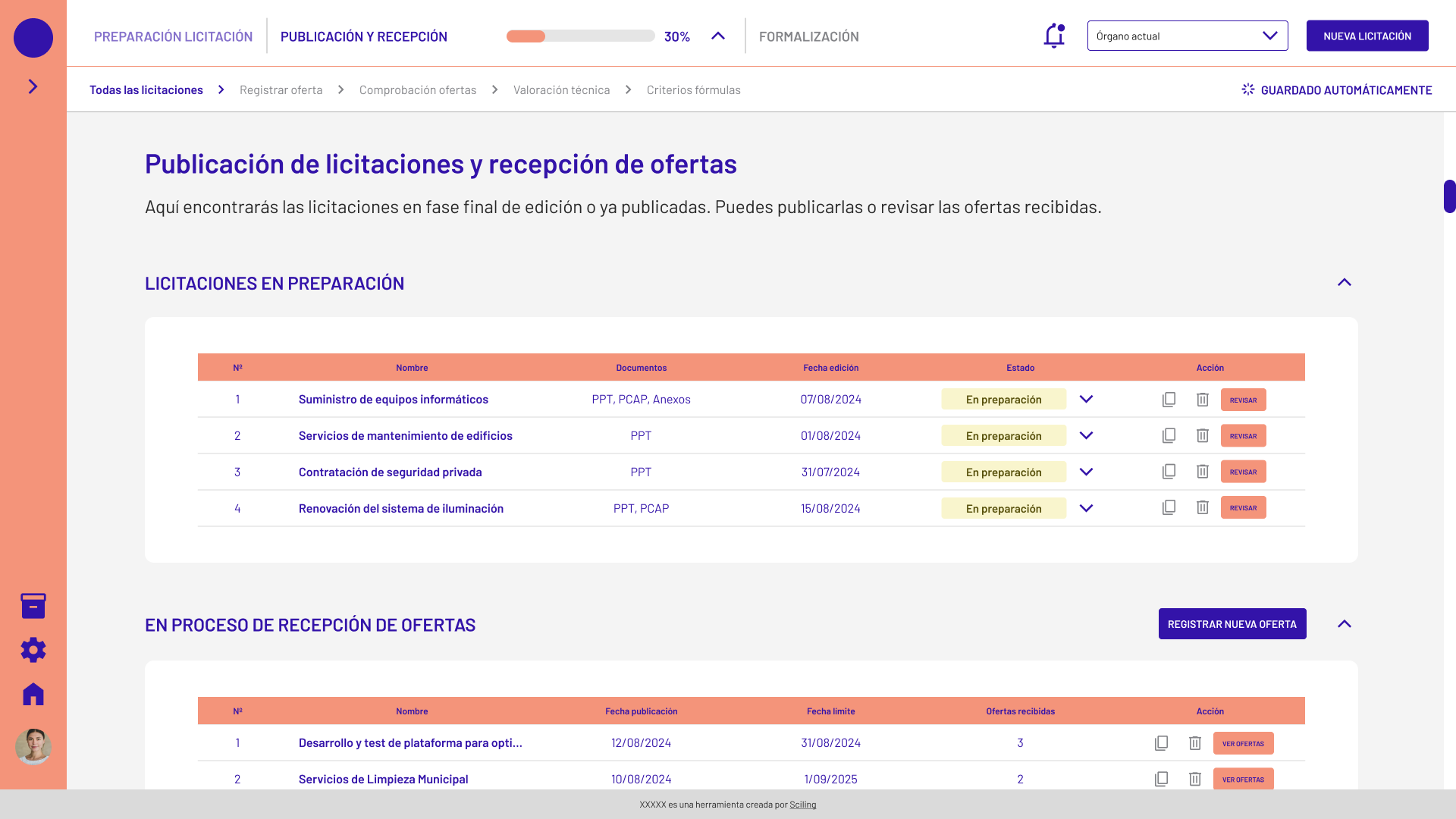Open status dropdown for Renovación del sistema
The image size is (1456, 819).
1086,508
